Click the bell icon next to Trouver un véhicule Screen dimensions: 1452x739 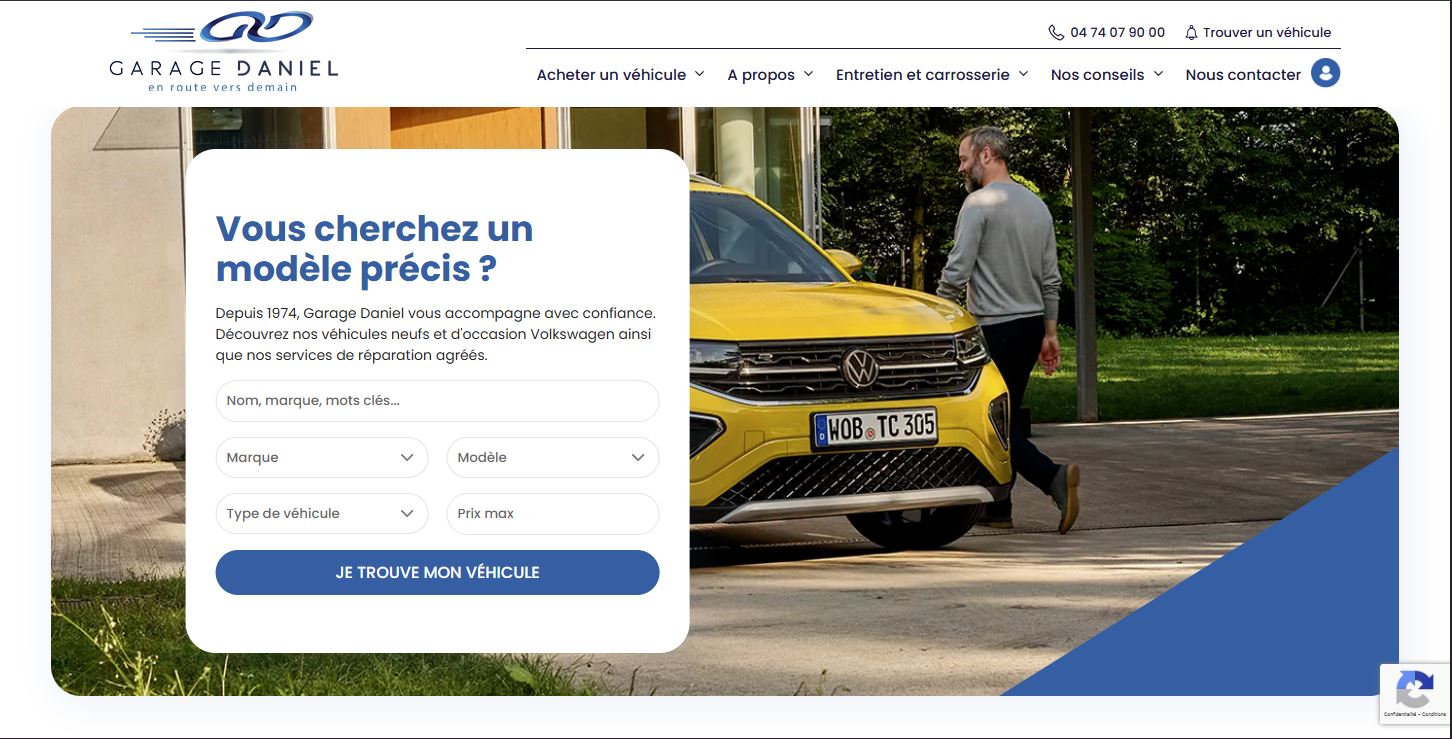pyautogui.click(x=1191, y=32)
